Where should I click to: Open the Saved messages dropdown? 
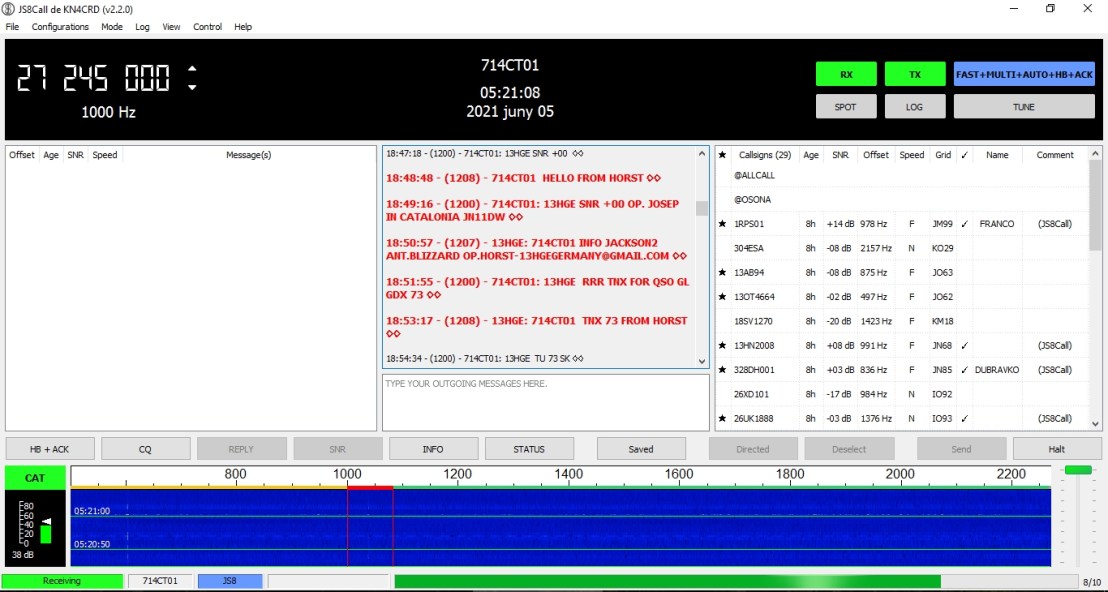[x=641, y=449]
